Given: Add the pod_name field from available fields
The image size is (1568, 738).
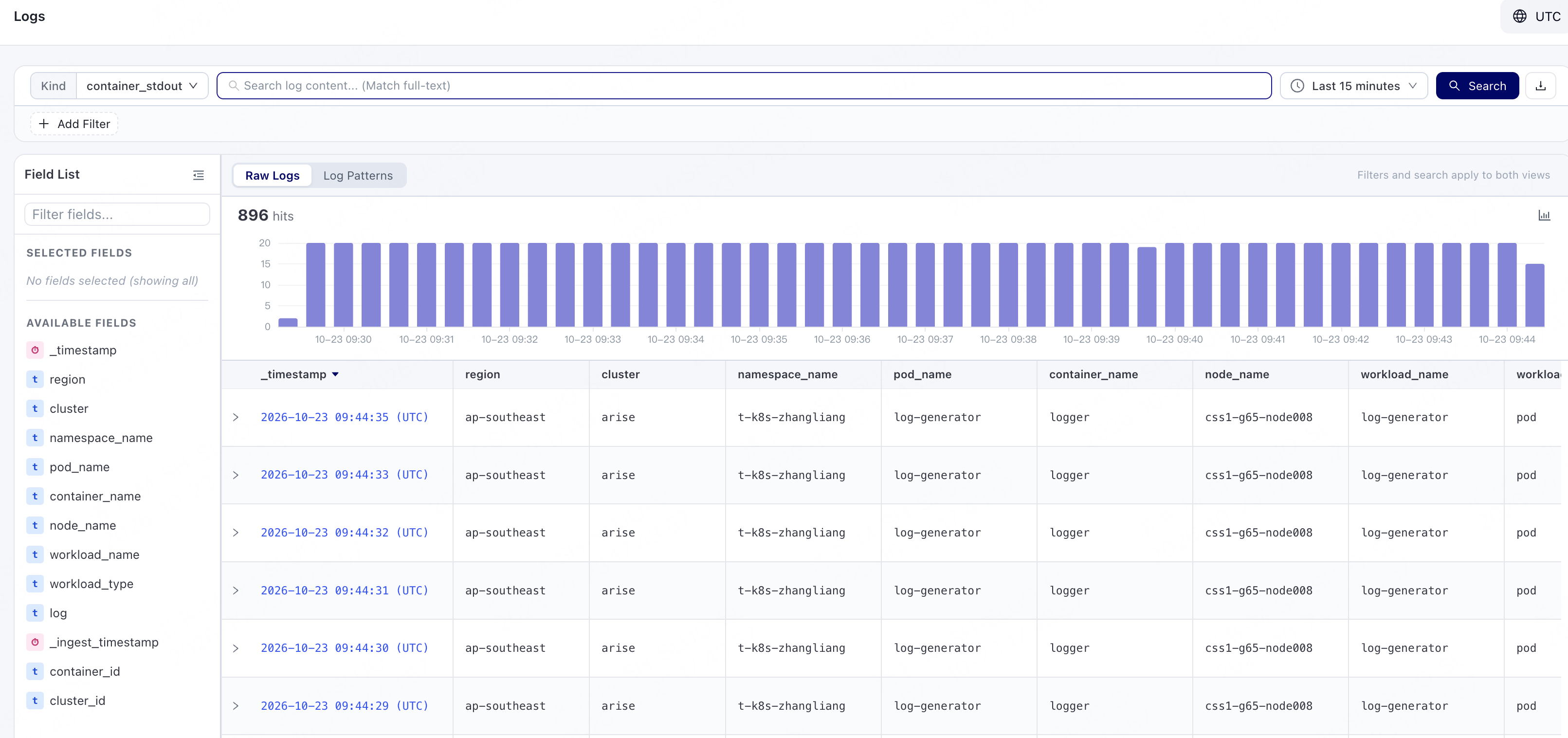Looking at the screenshot, I should [80, 467].
